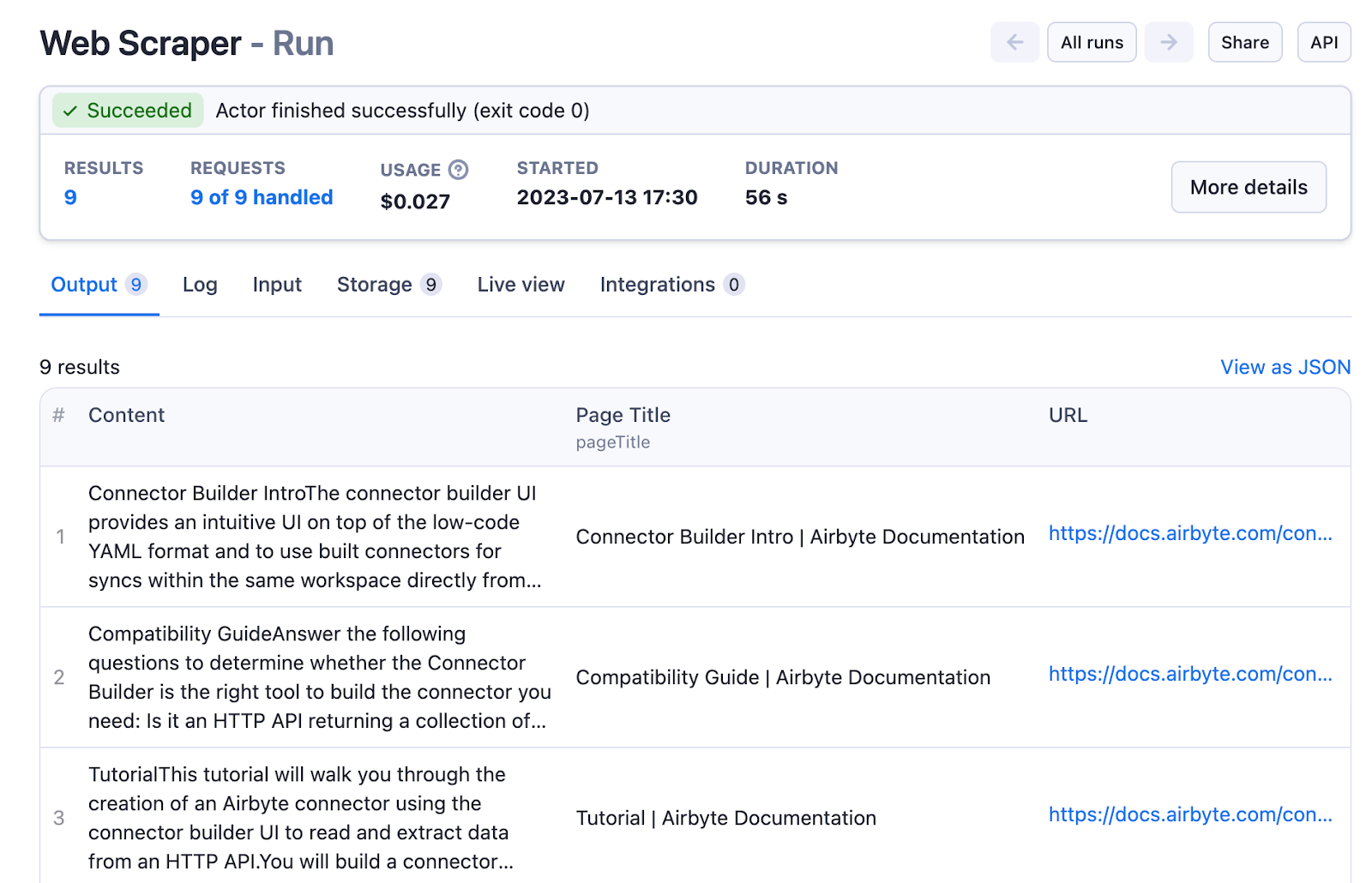Click the results count 9 link

pos(70,197)
